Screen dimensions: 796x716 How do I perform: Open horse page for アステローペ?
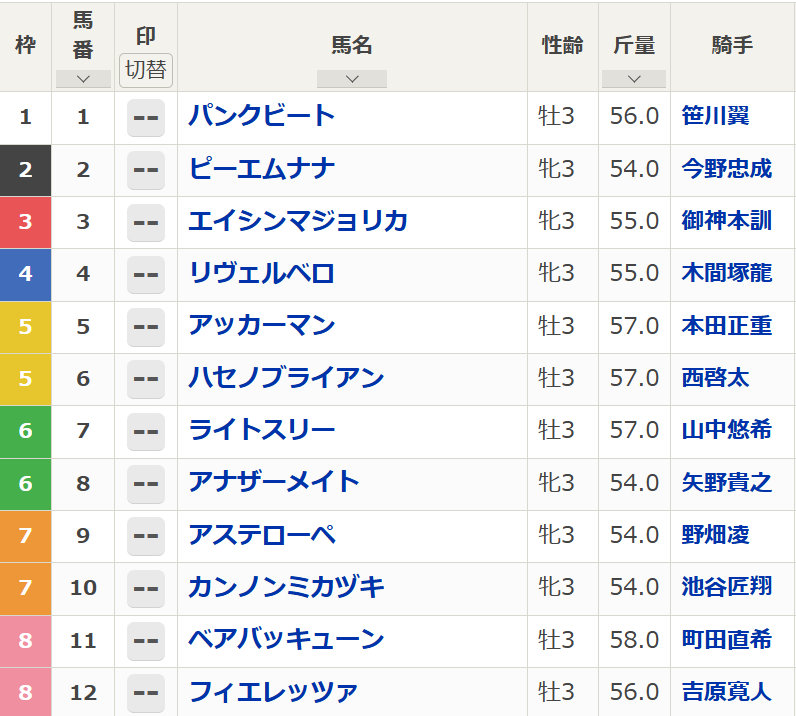[262, 536]
